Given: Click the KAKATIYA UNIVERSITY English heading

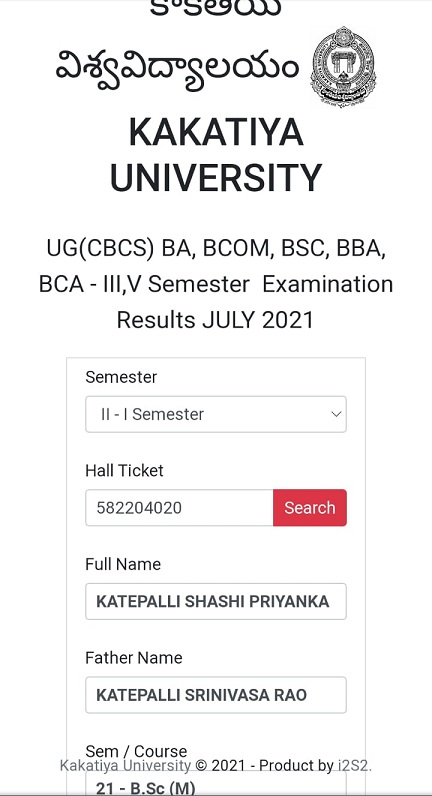Looking at the screenshot, I should point(216,155).
